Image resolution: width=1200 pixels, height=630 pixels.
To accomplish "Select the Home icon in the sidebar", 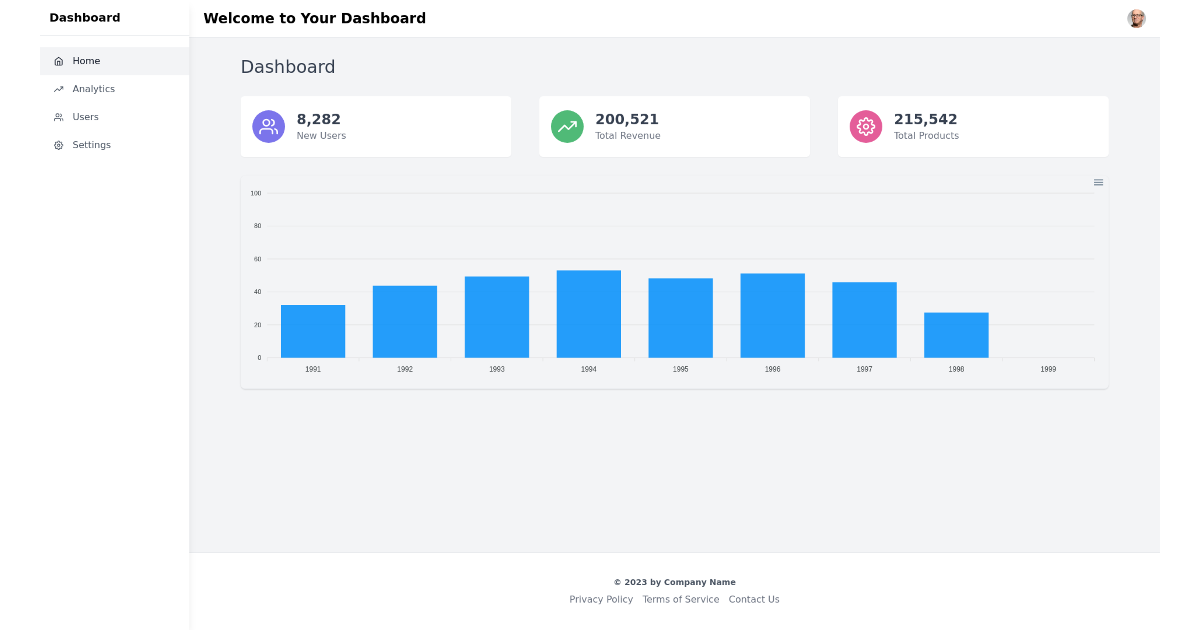I will click(60, 60).
